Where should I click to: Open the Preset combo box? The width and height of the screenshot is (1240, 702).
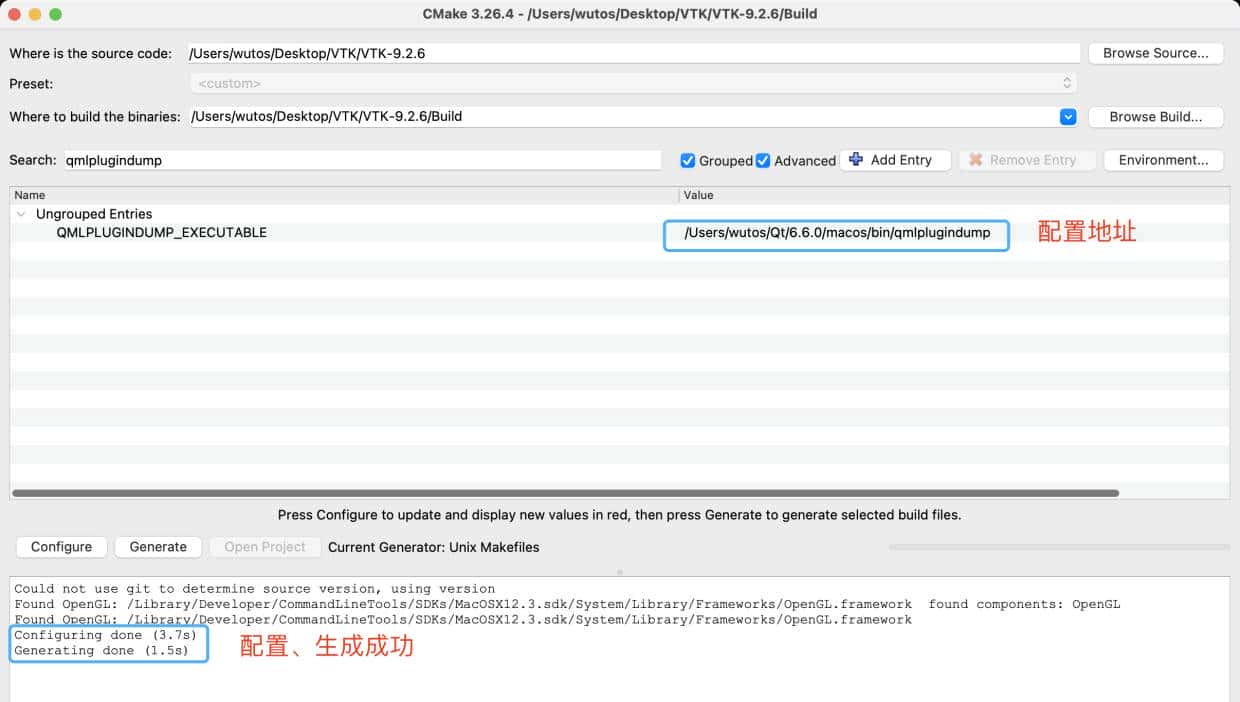(x=630, y=84)
